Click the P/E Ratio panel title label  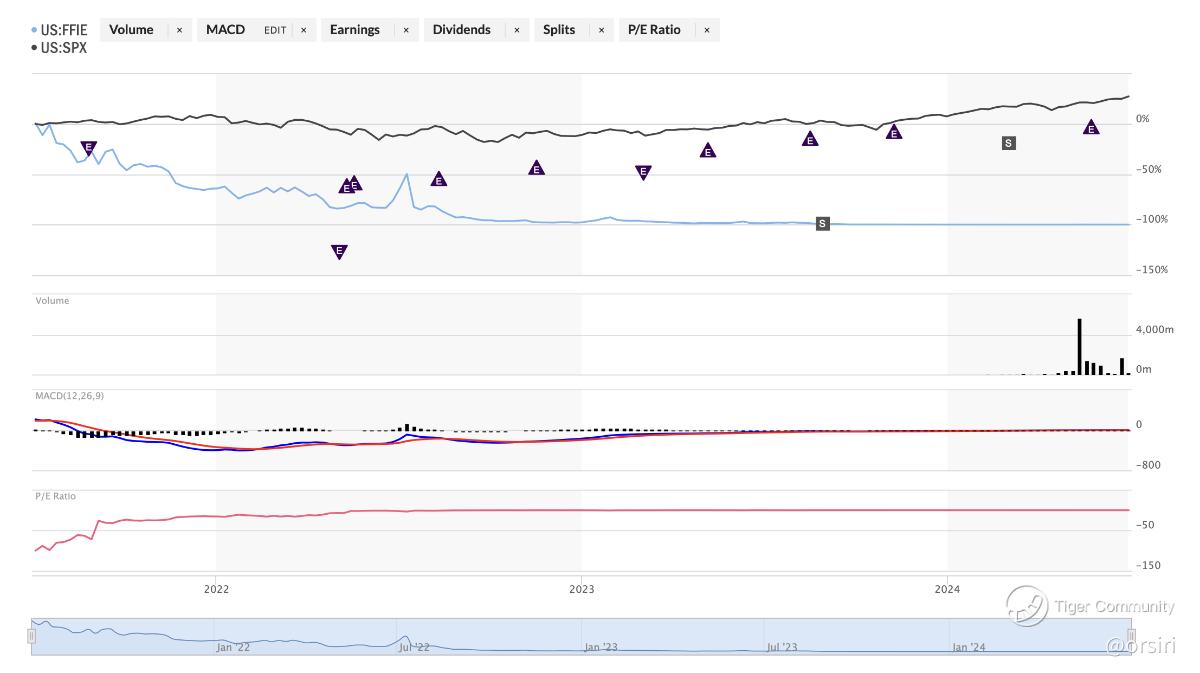(55, 496)
